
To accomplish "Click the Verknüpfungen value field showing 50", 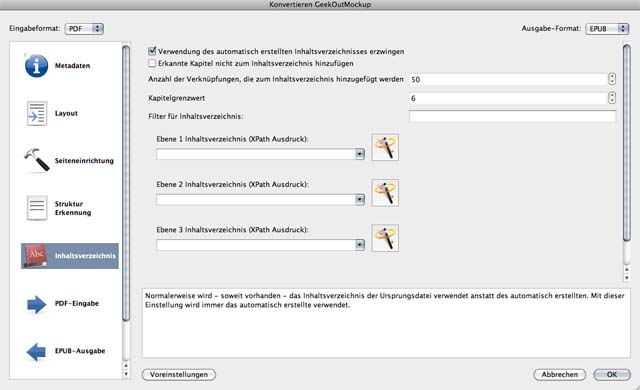I will coord(508,79).
